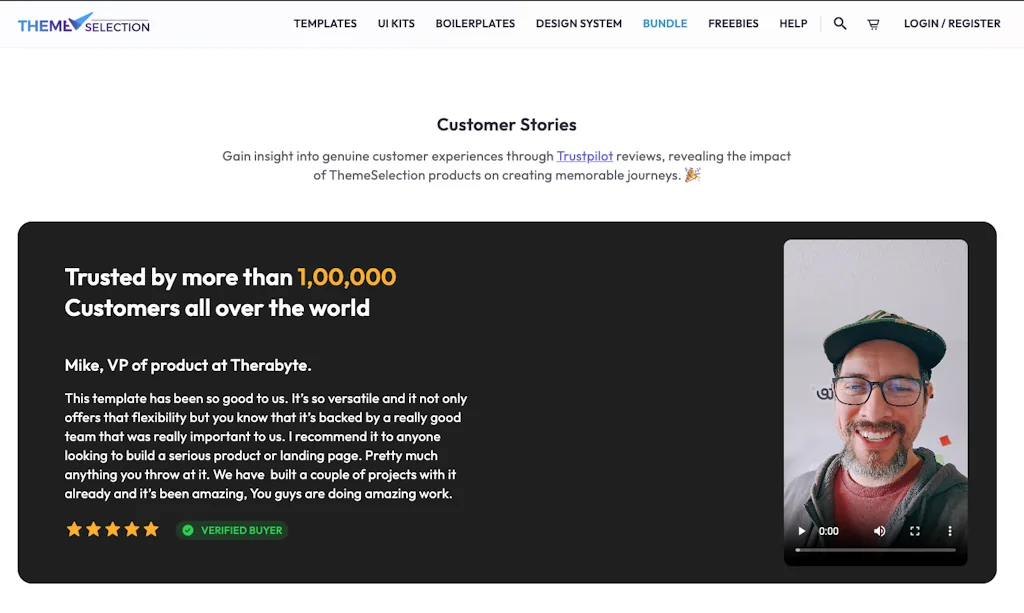Play the testimonial video

(801, 531)
